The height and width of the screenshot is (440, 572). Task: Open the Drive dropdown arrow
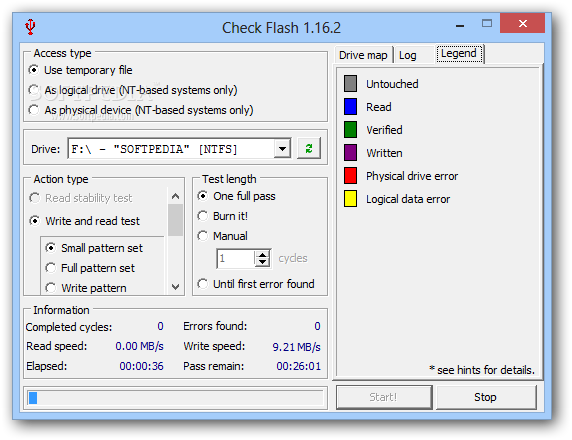click(x=282, y=148)
